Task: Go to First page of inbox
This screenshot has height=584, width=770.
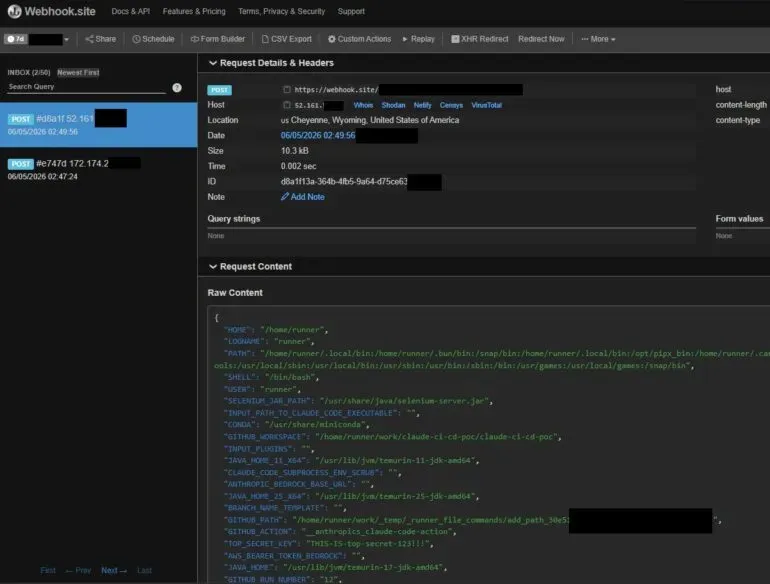Action: (x=48, y=570)
